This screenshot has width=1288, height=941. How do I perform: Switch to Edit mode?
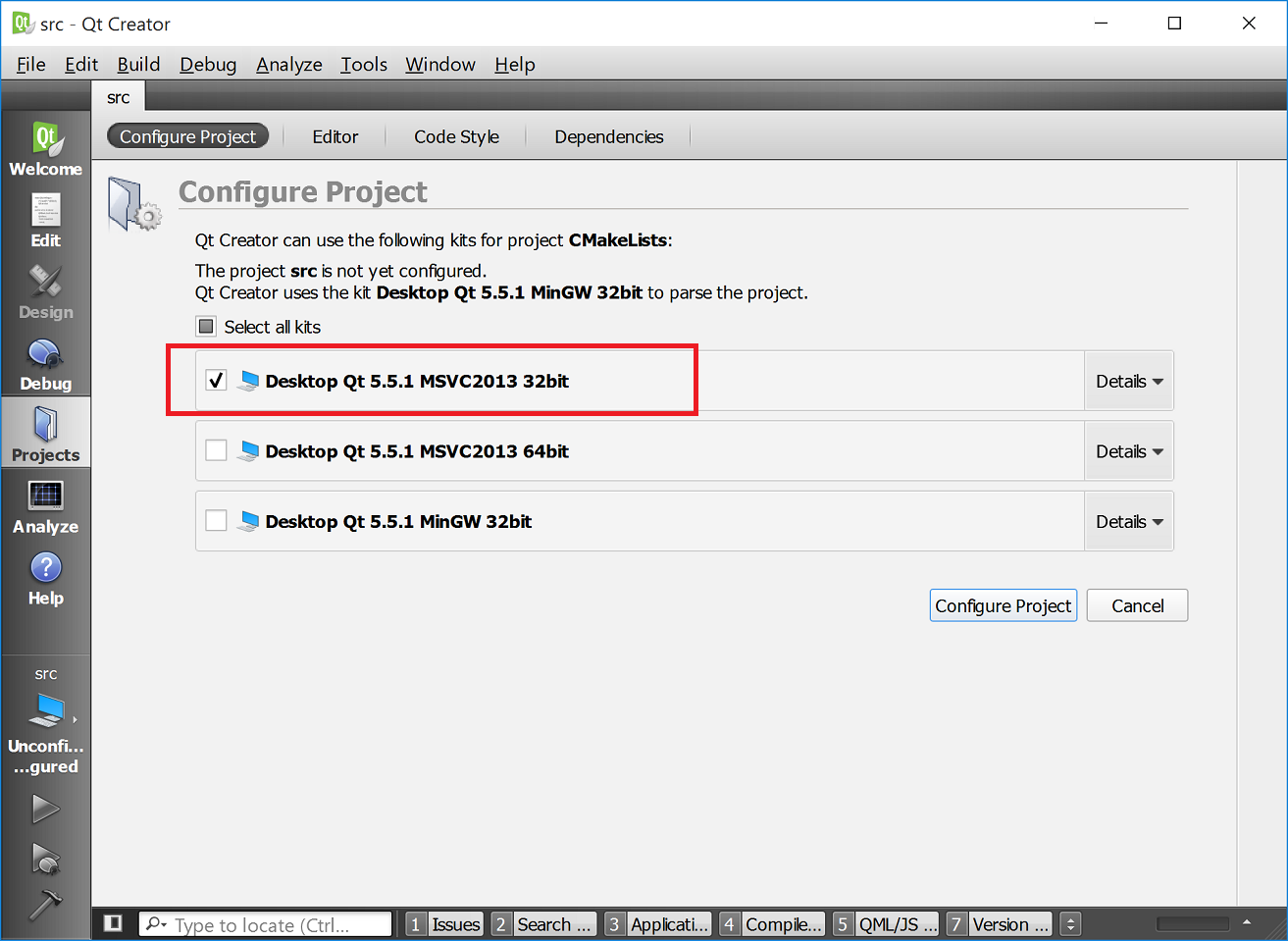[45, 220]
